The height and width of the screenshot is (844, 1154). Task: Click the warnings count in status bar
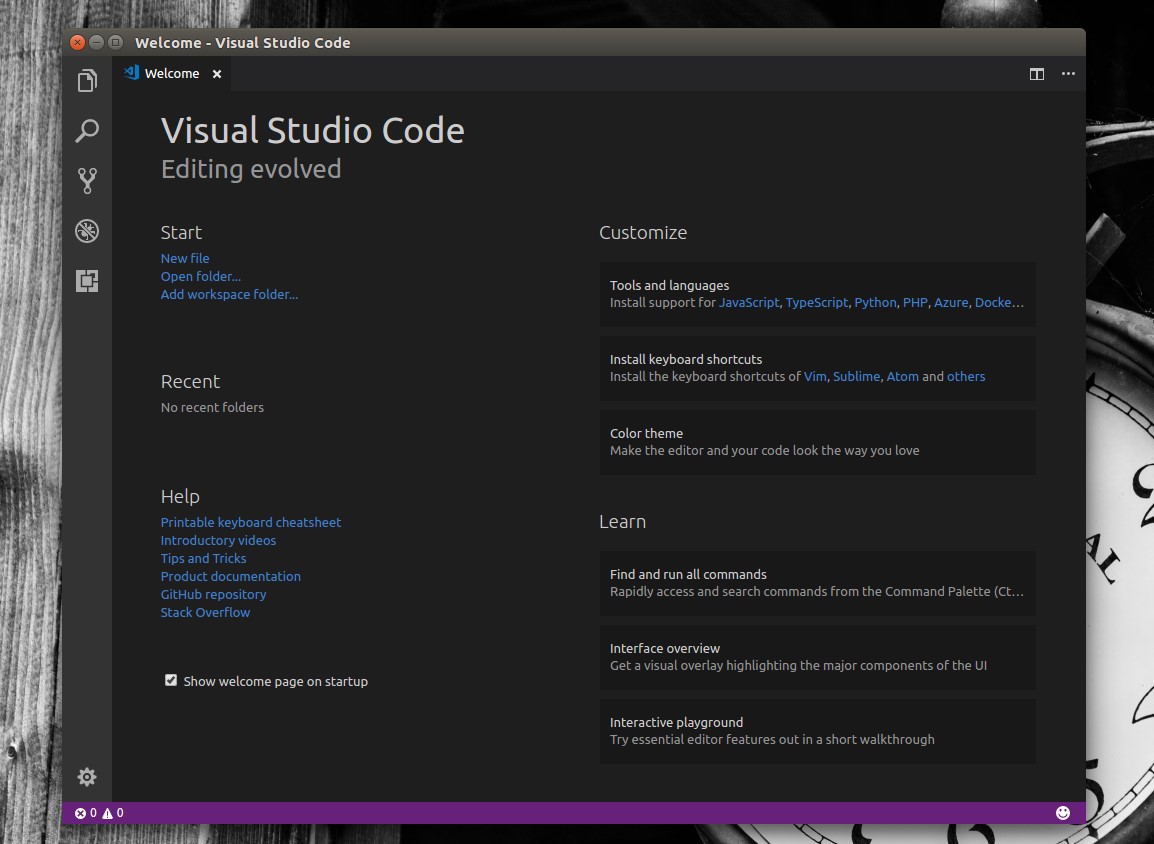point(113,813)
